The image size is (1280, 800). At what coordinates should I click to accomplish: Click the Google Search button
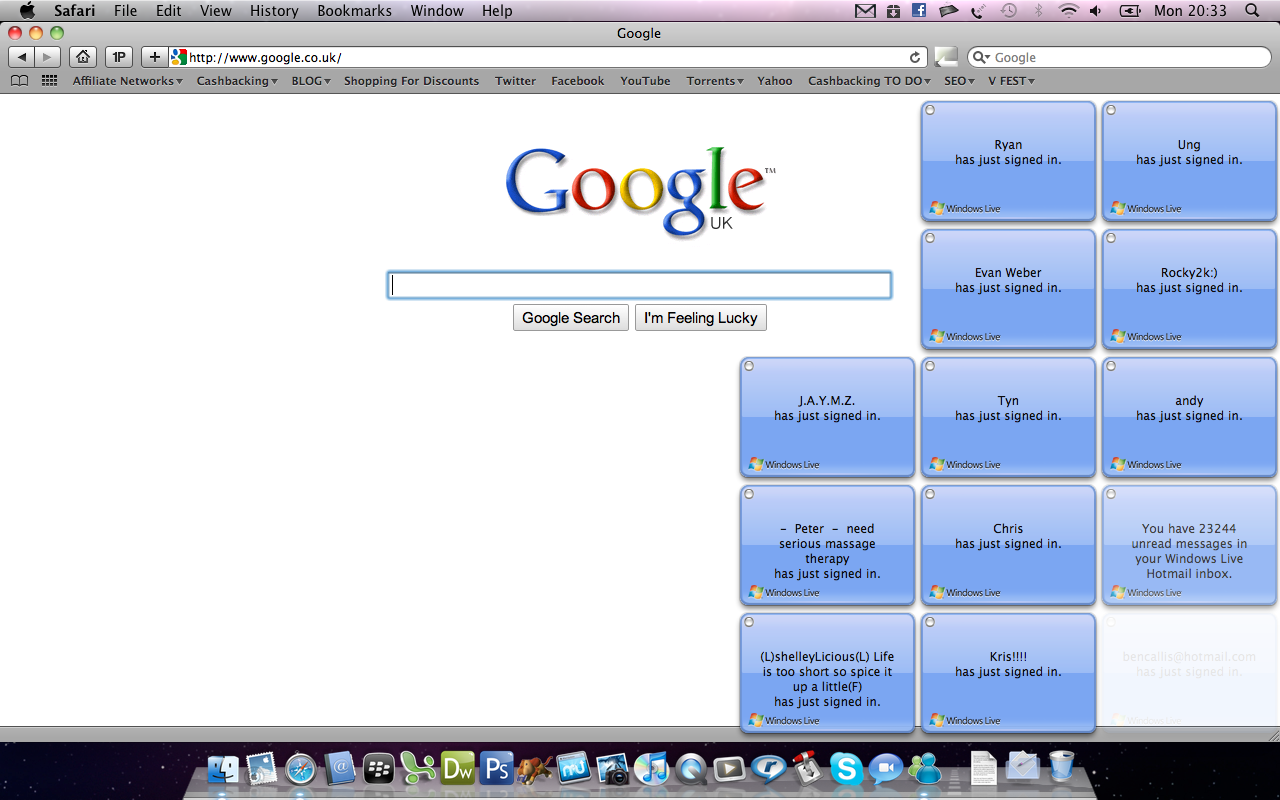(x=571, y=318)
